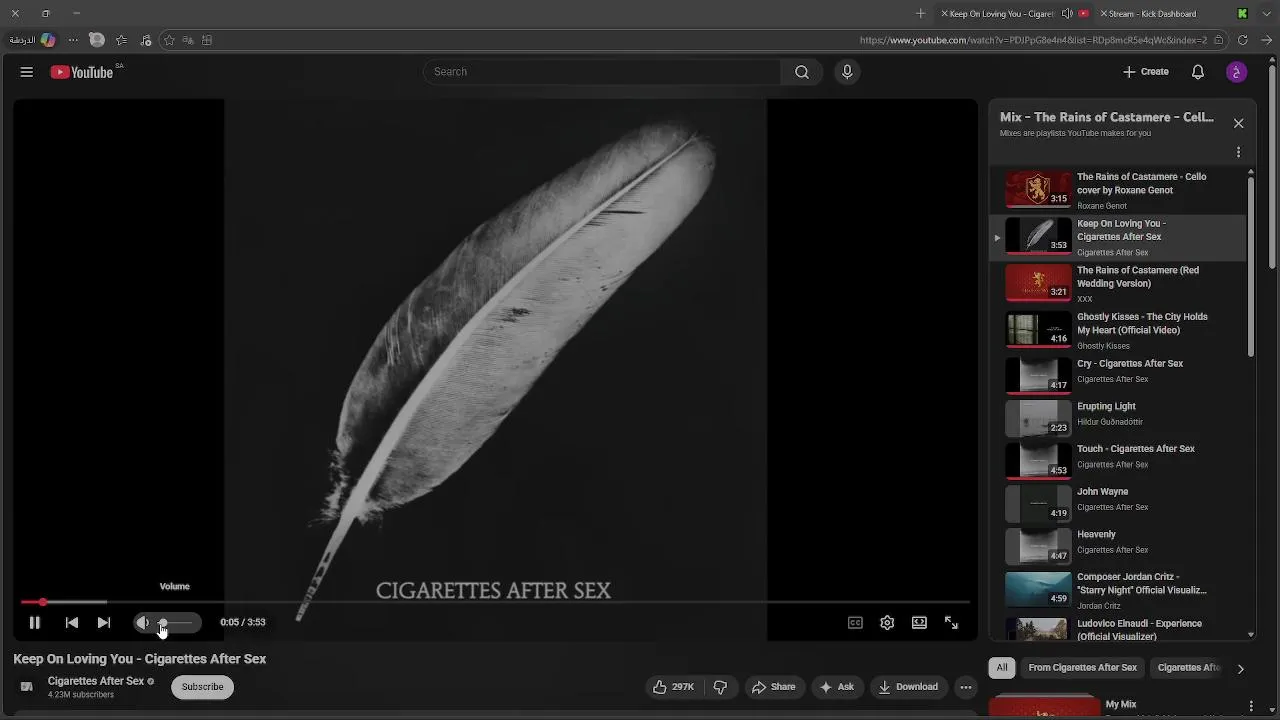The width and height of the screenshot is (1280, 720).
Task: Toggle closed captions
Action: (x=855, y=622)
